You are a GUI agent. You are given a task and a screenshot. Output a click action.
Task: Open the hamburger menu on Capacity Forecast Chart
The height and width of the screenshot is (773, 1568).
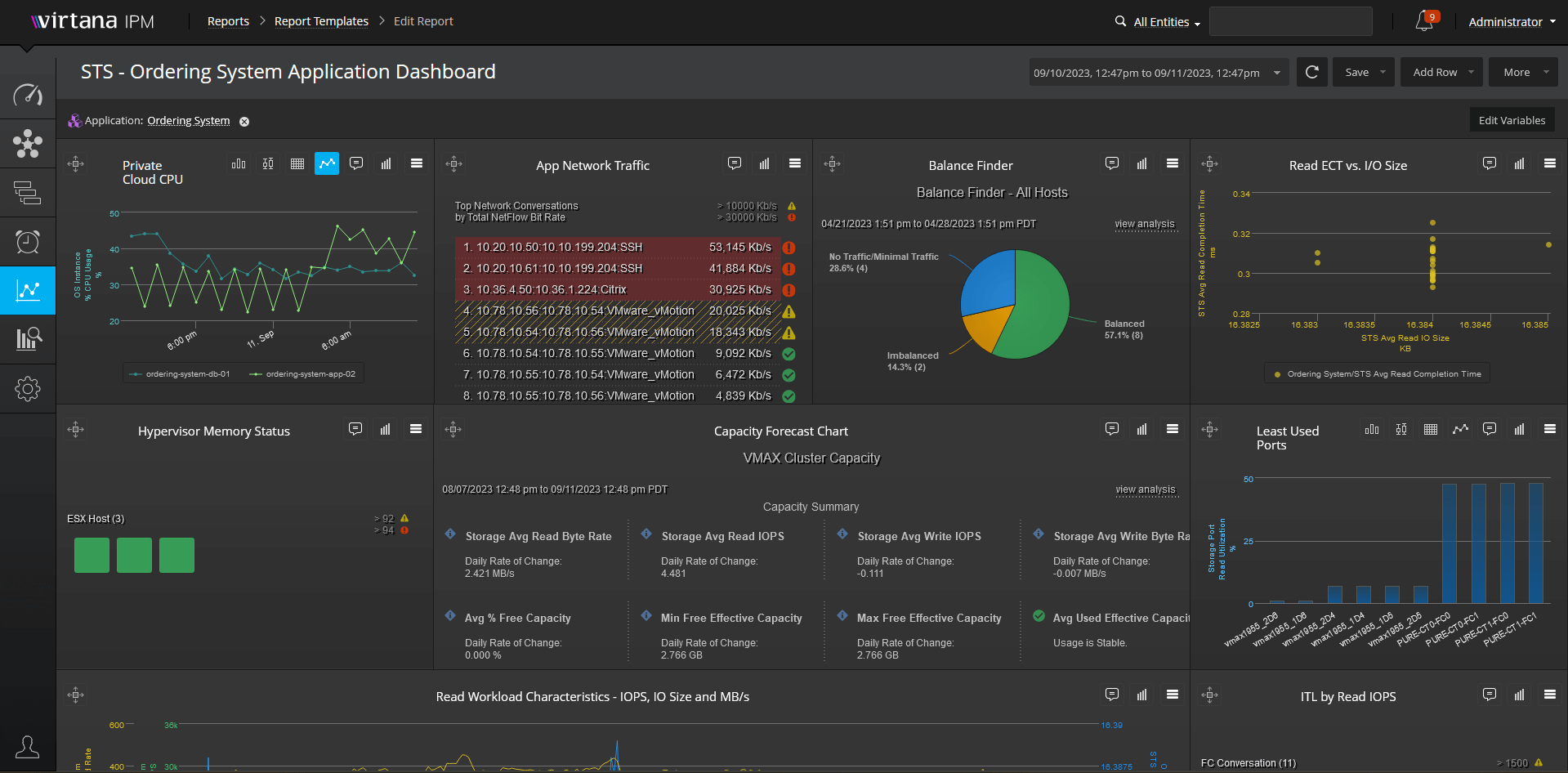click(x=1173, y=429)
